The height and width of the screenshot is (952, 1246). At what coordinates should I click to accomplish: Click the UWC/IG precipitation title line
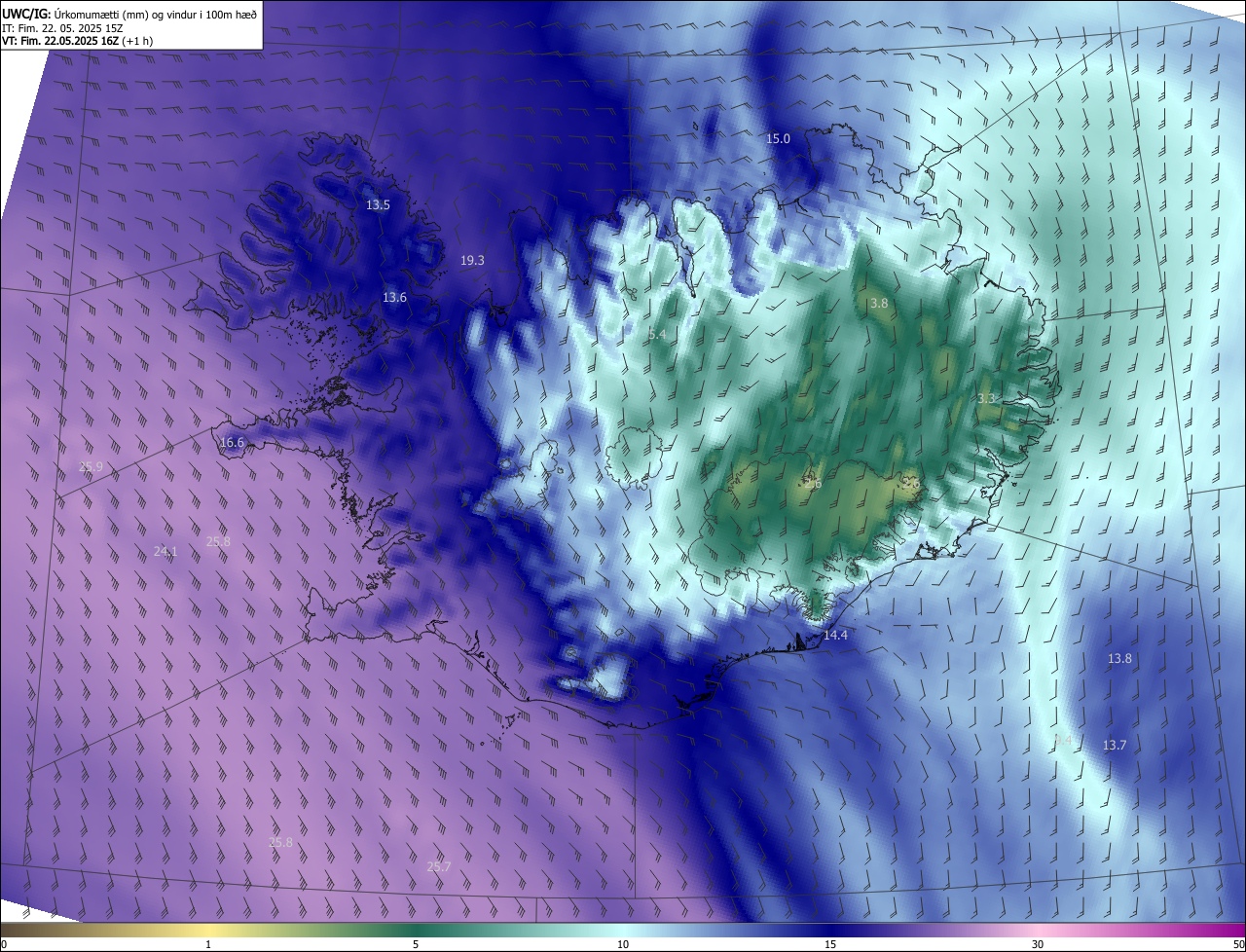tap(129, 14)
